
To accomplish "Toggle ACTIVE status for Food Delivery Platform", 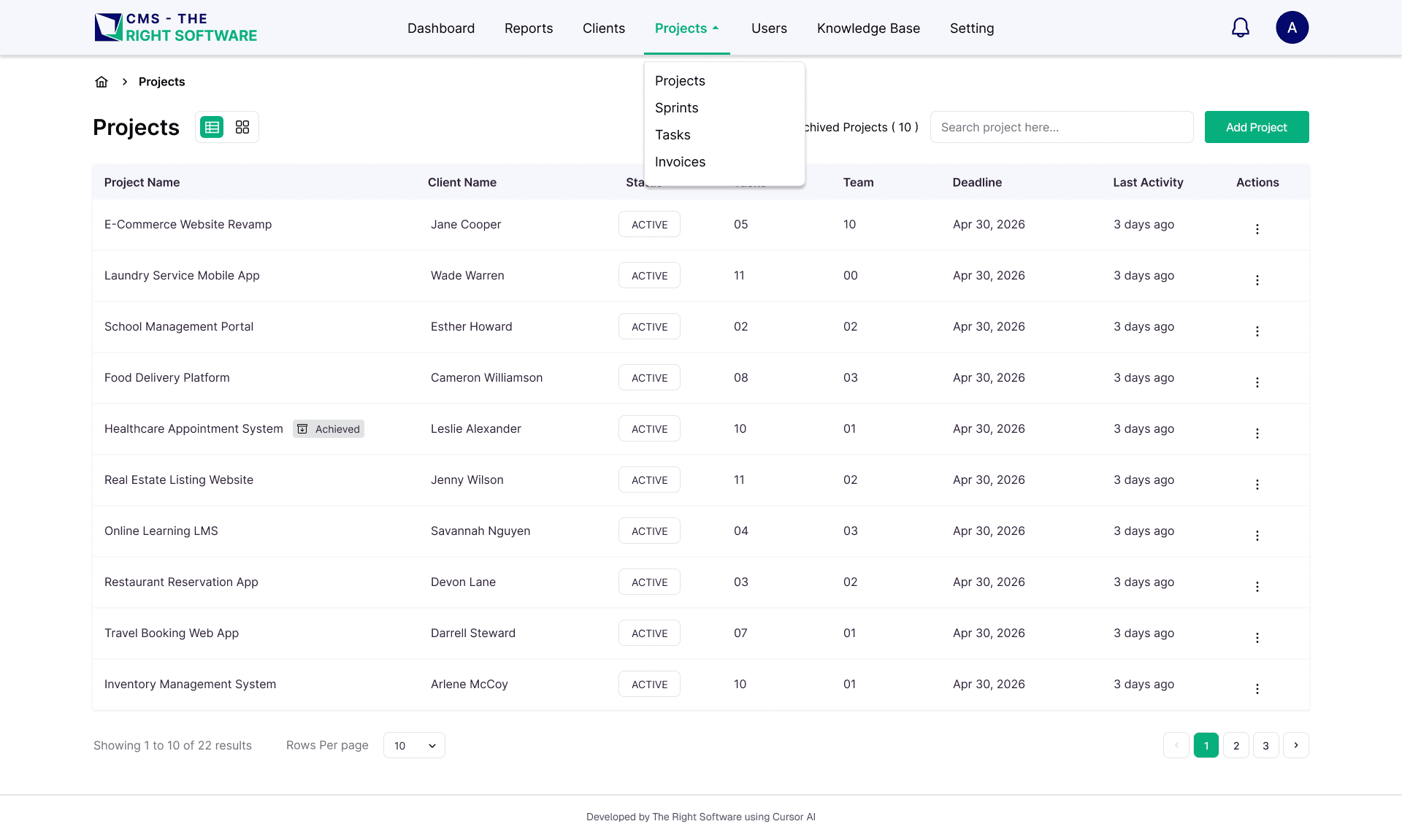I will 649,377.
